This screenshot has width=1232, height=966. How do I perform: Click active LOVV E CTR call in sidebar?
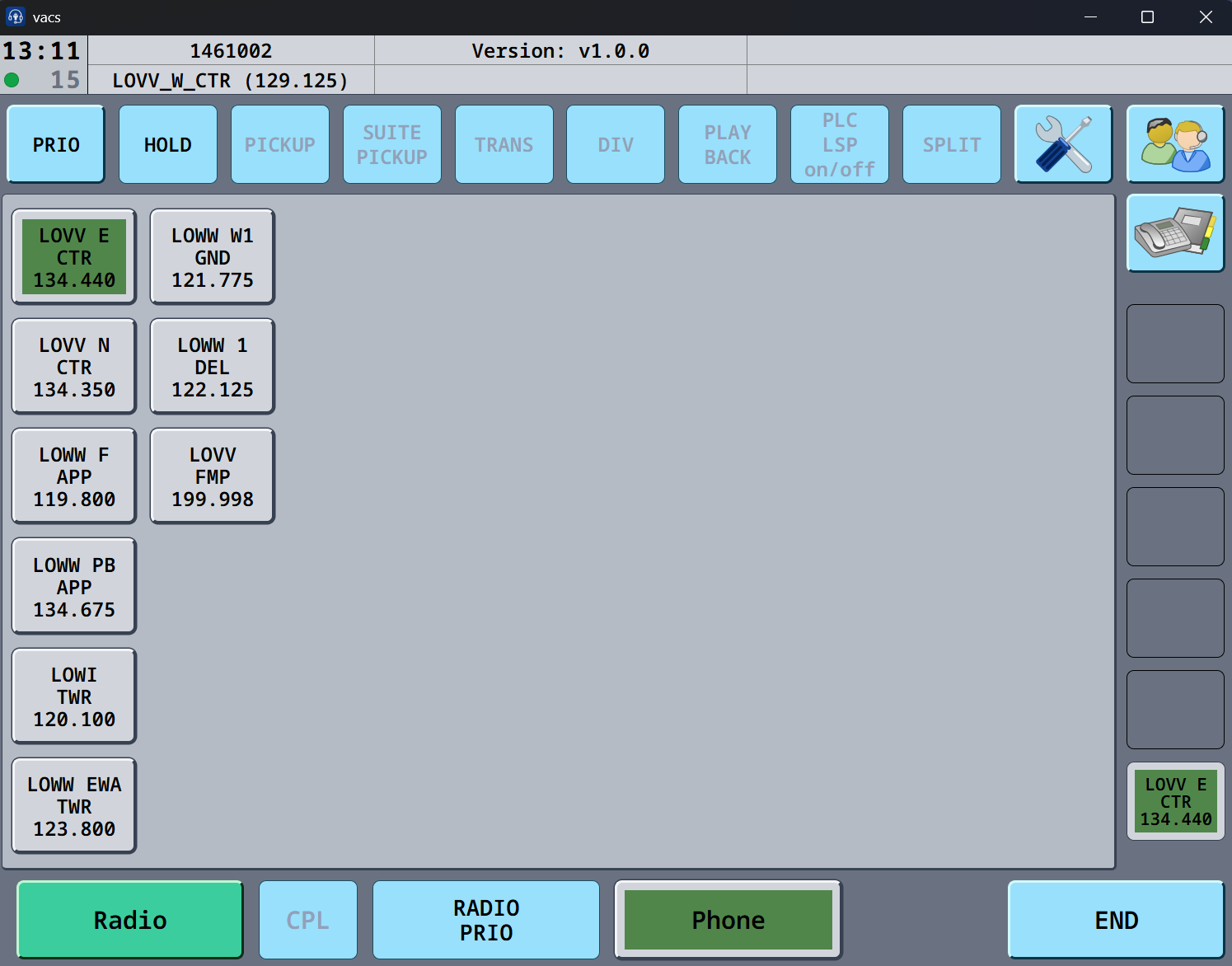[x=1175, y=801]
